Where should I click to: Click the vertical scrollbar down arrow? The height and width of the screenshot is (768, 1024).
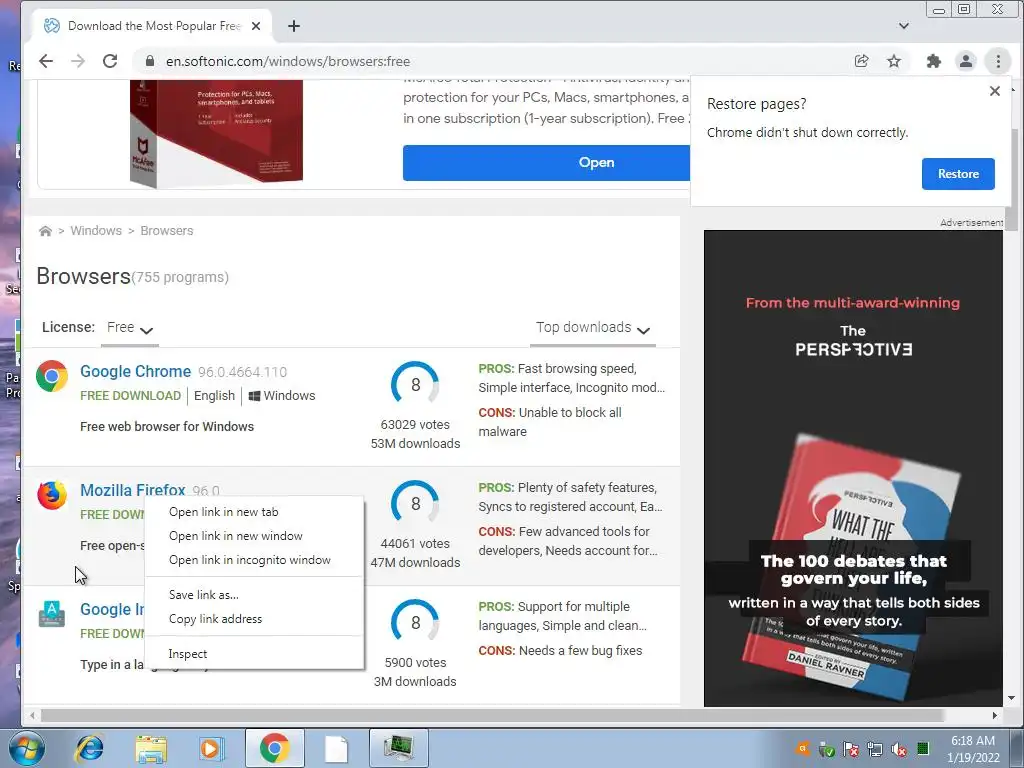1011,698
